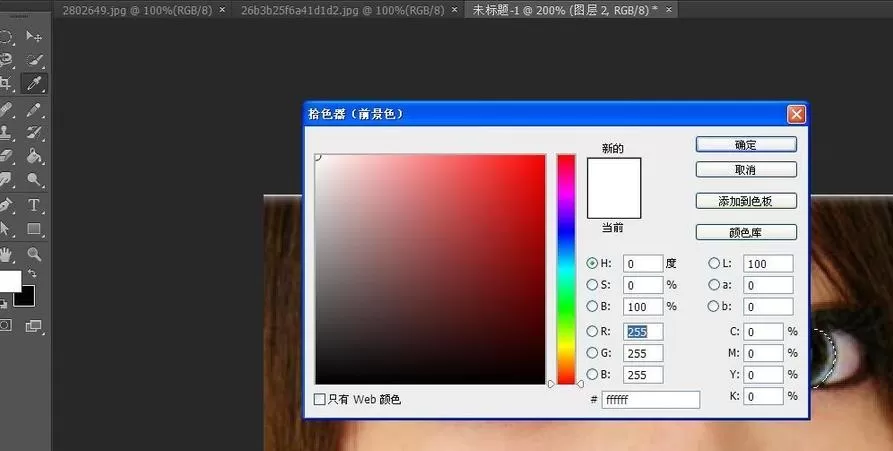
Task: Select the Lab a radio button
Action: tap(714, 285)
